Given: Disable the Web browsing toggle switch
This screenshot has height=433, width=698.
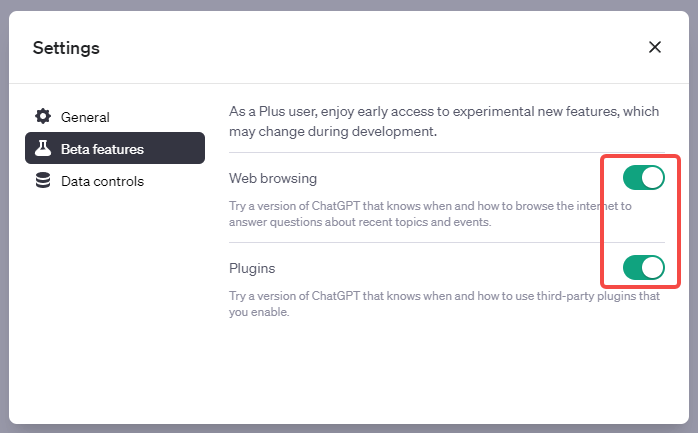Looking at the screenshot, I should tap(643, 178).
